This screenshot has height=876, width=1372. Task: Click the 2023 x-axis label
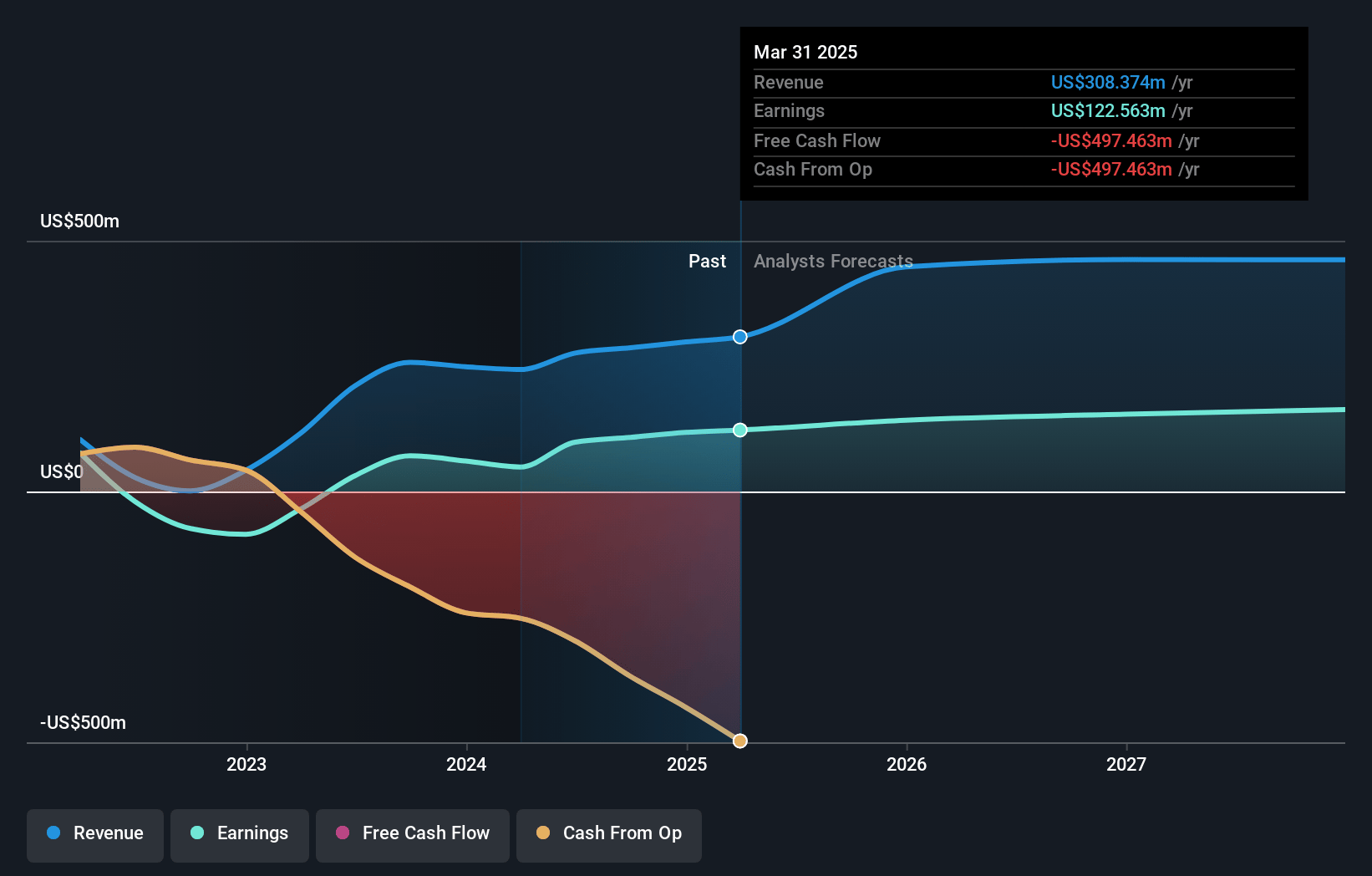coord(246,764)
